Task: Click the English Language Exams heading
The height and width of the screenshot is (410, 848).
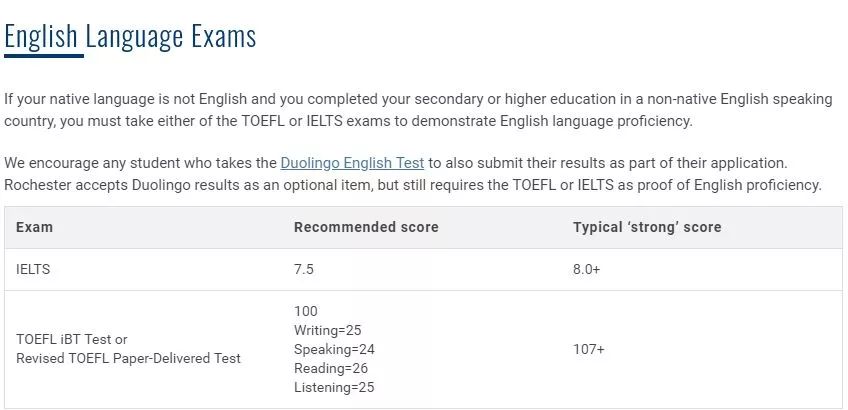Action: point(130,37)
